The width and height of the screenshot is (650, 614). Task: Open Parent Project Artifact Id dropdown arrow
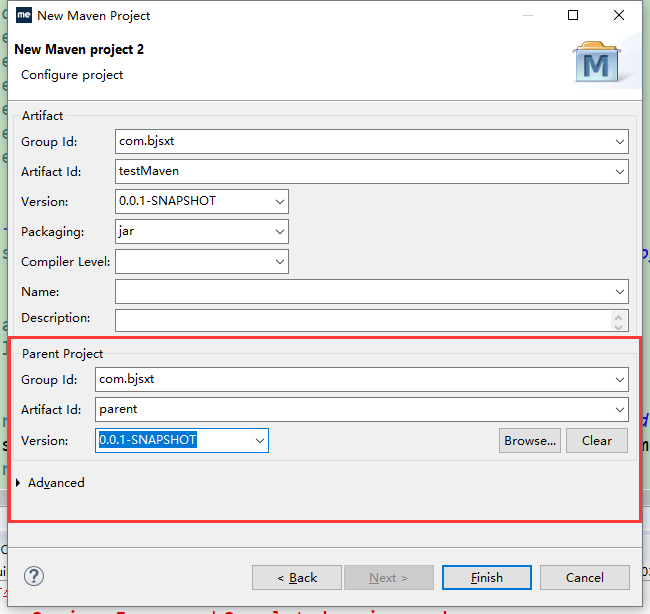click(x=619, y=410)
